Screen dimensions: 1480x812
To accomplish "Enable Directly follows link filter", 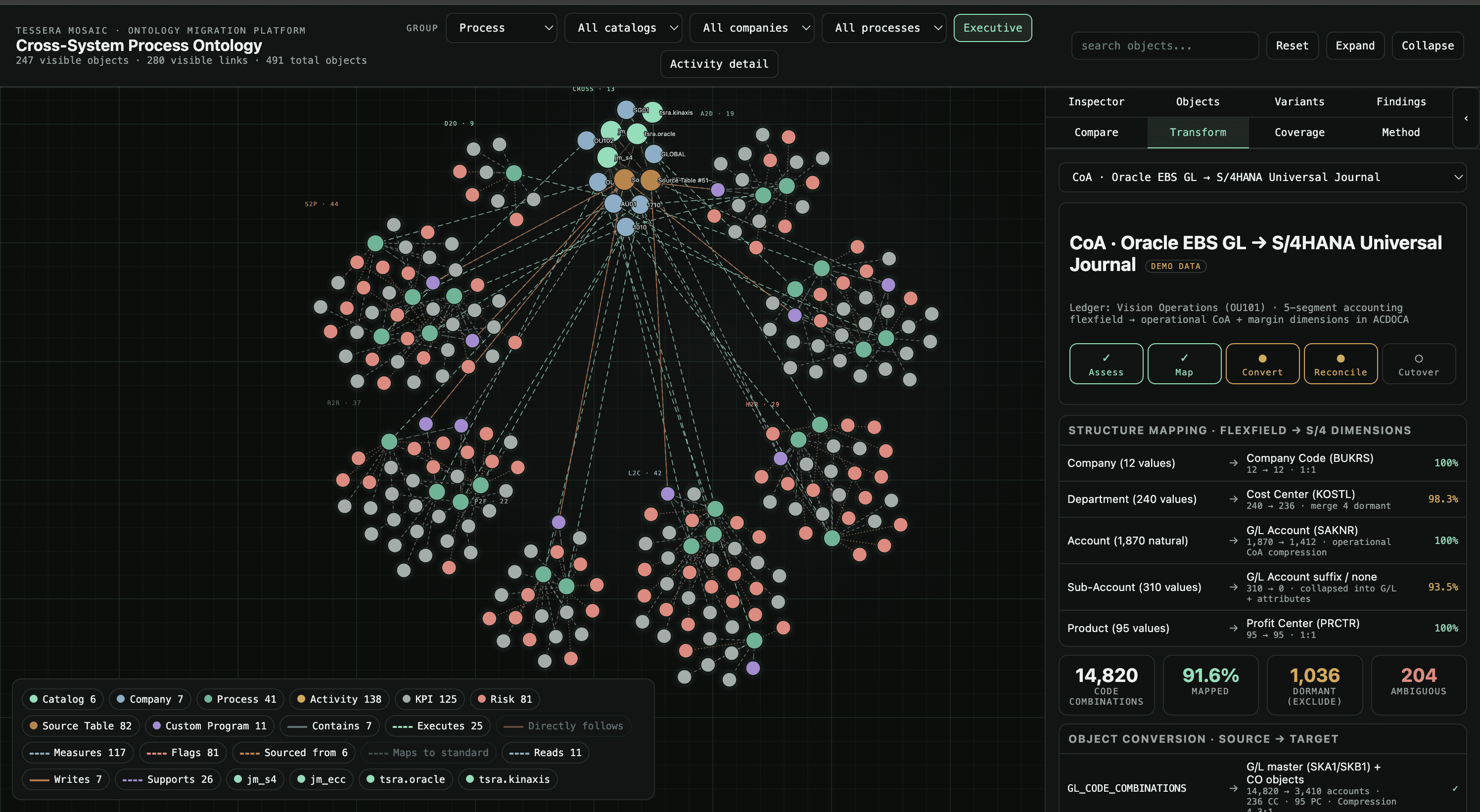I will coord(563,726).
